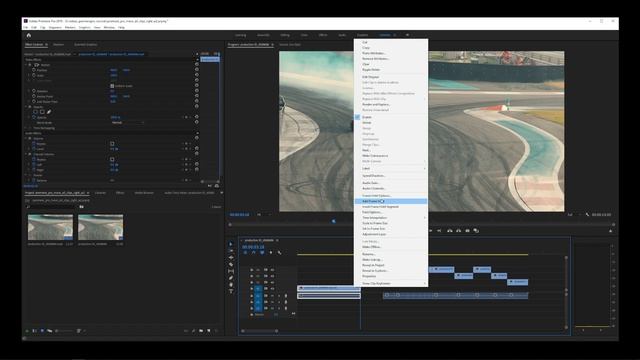The image size is (640, 360).
Task: Click the Extract button in Program Monitor
Action: tap(458, 231)
